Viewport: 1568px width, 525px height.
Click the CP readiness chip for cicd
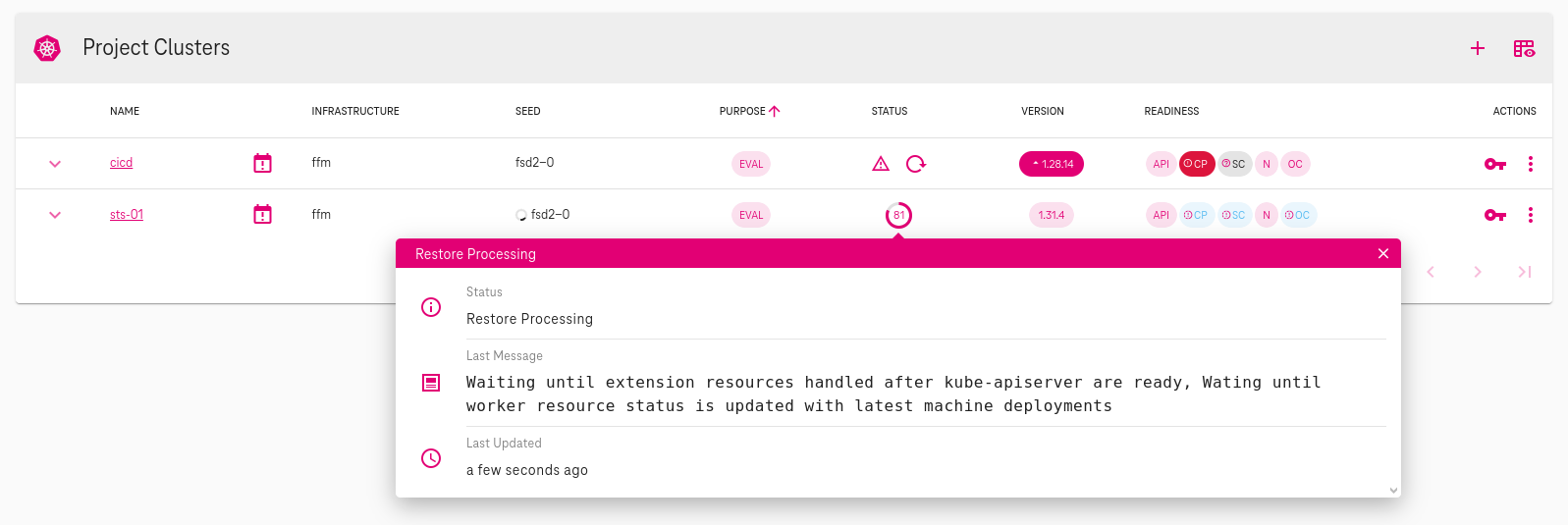tap(1196, 164)
